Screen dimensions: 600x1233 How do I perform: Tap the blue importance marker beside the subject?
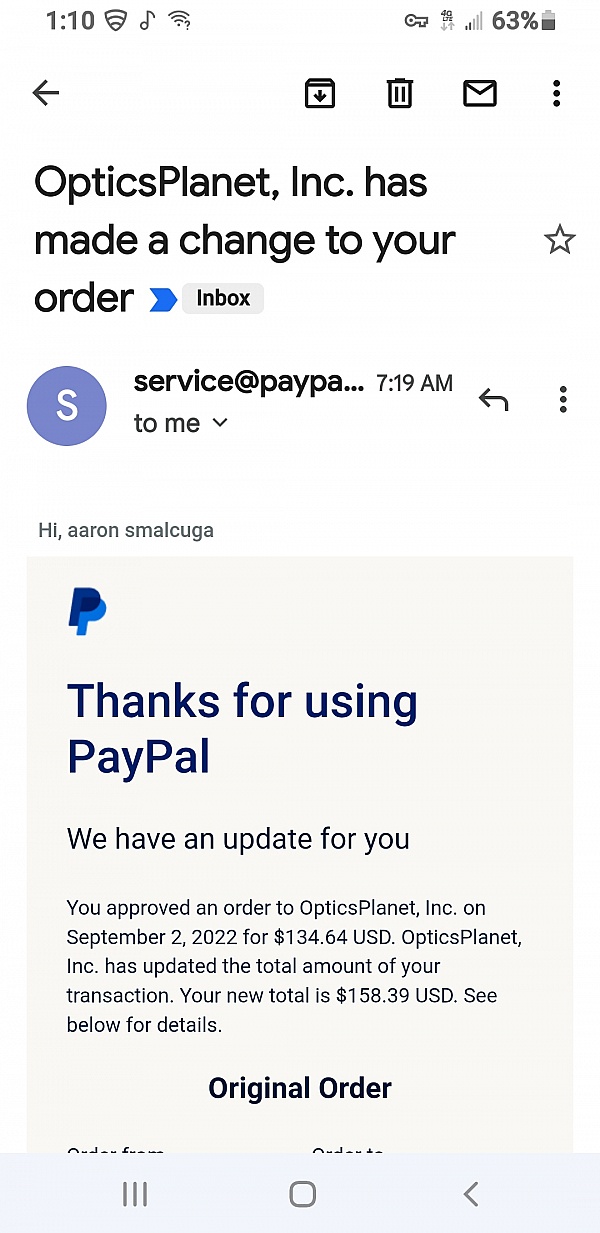[163, 299]
